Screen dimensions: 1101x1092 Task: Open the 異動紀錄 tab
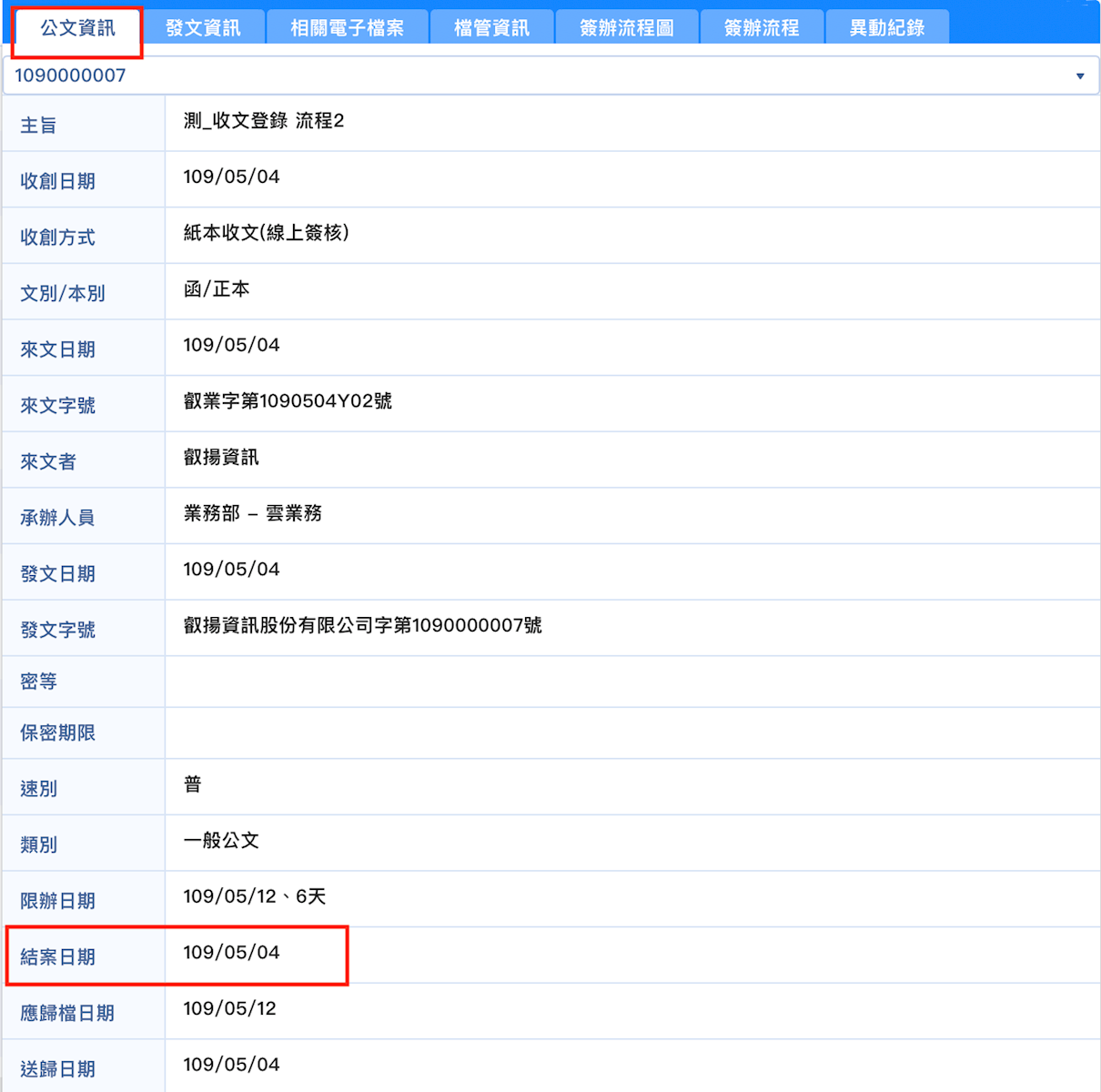pyautogui.click(x=886, y=28)
